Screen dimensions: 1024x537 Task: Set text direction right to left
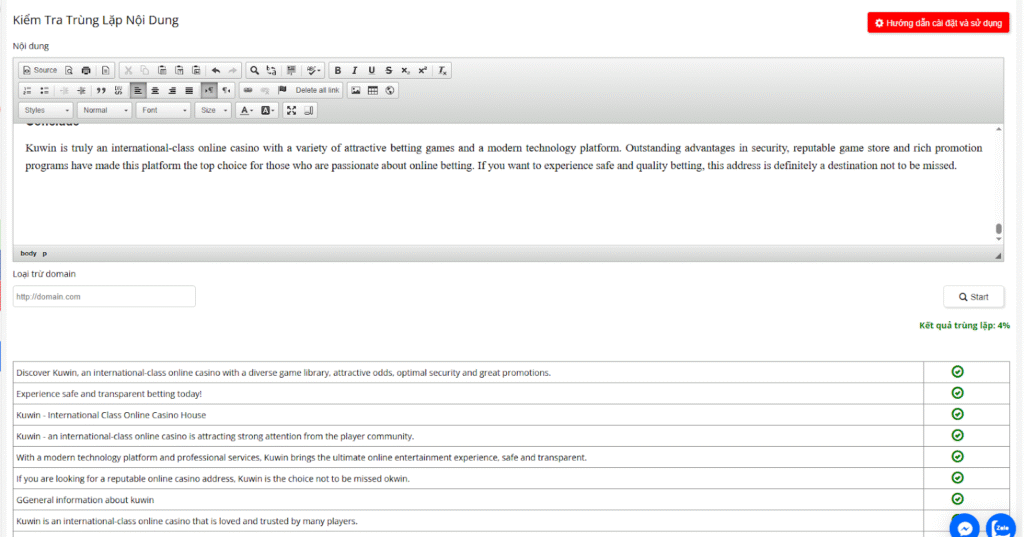[x=226, y=90]
